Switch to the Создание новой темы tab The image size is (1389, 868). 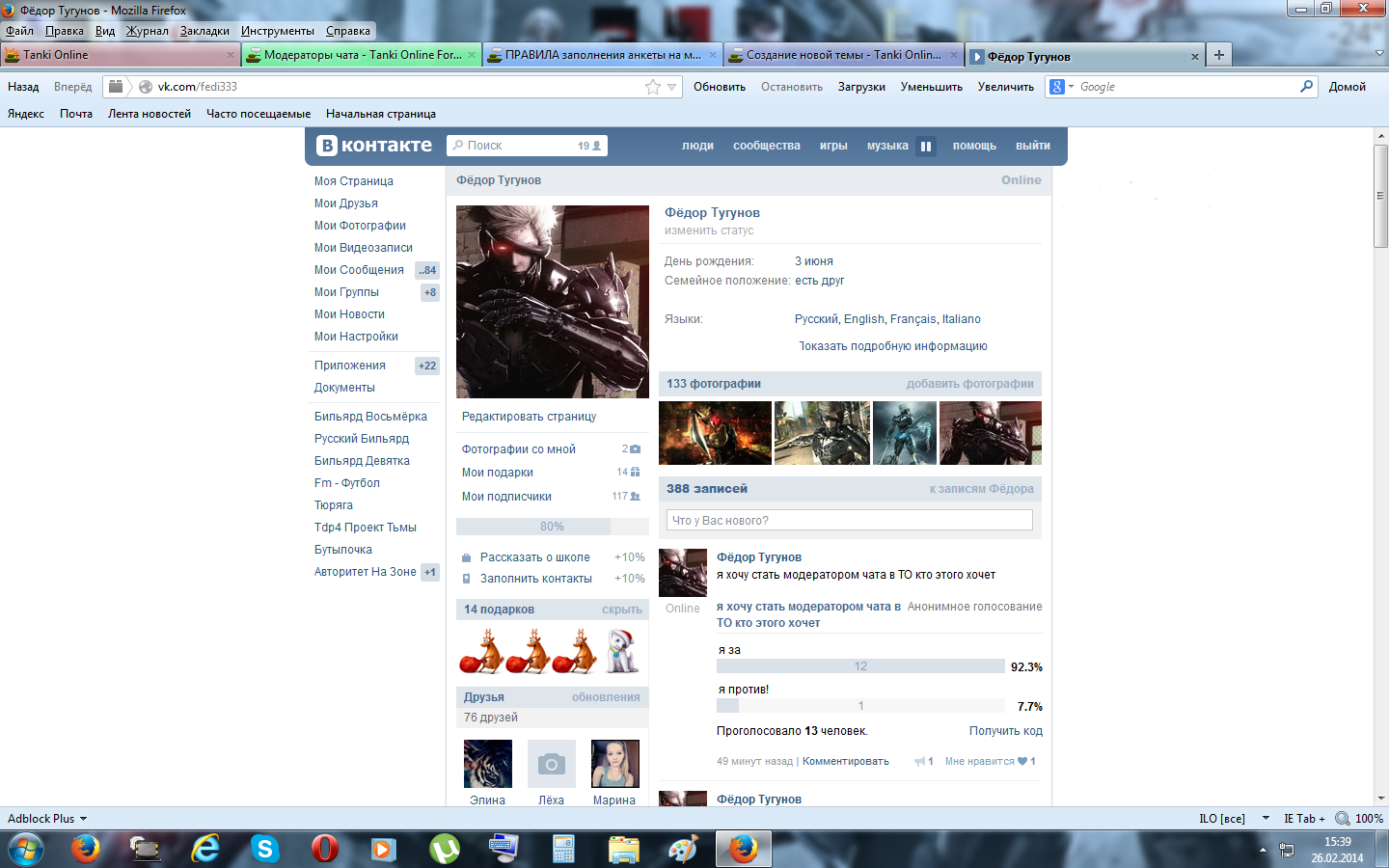[843, 55]
